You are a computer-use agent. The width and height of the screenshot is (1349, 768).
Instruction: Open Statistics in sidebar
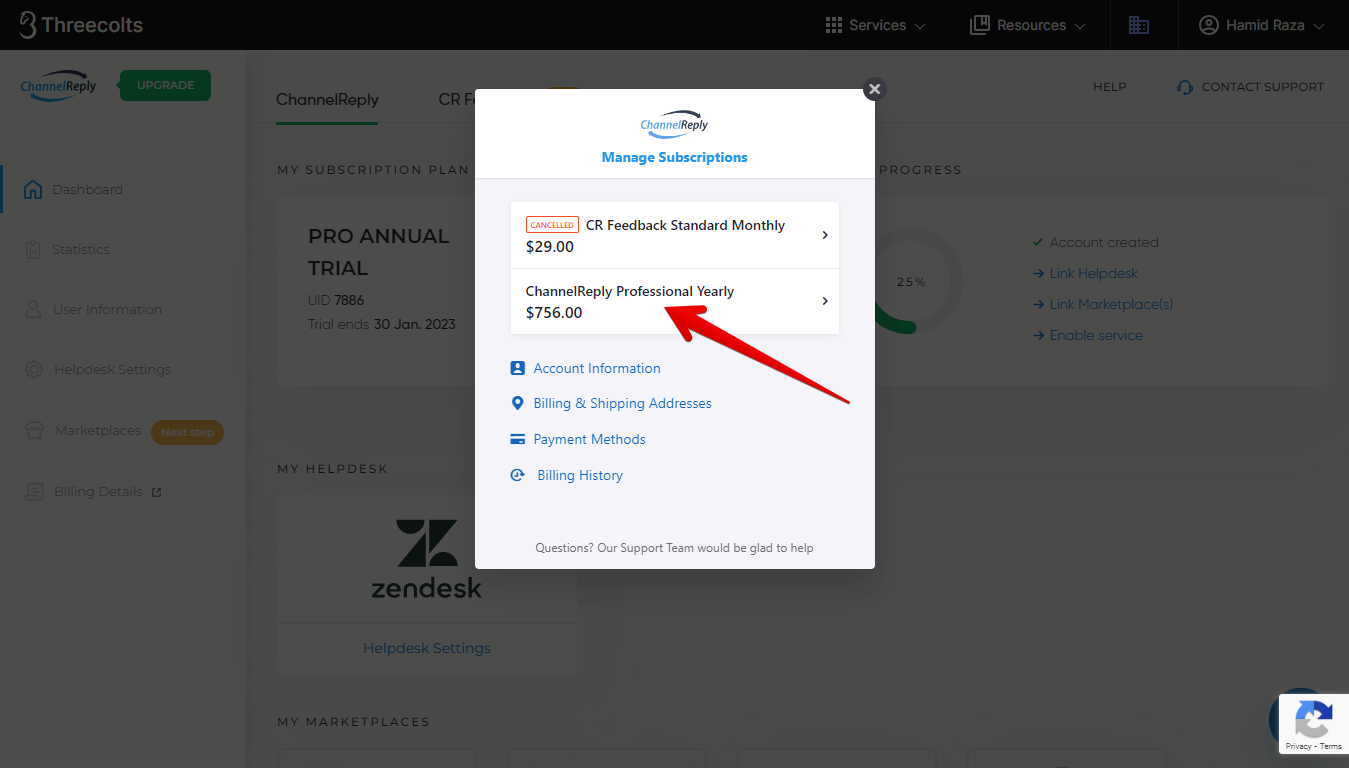click(81, 249)
